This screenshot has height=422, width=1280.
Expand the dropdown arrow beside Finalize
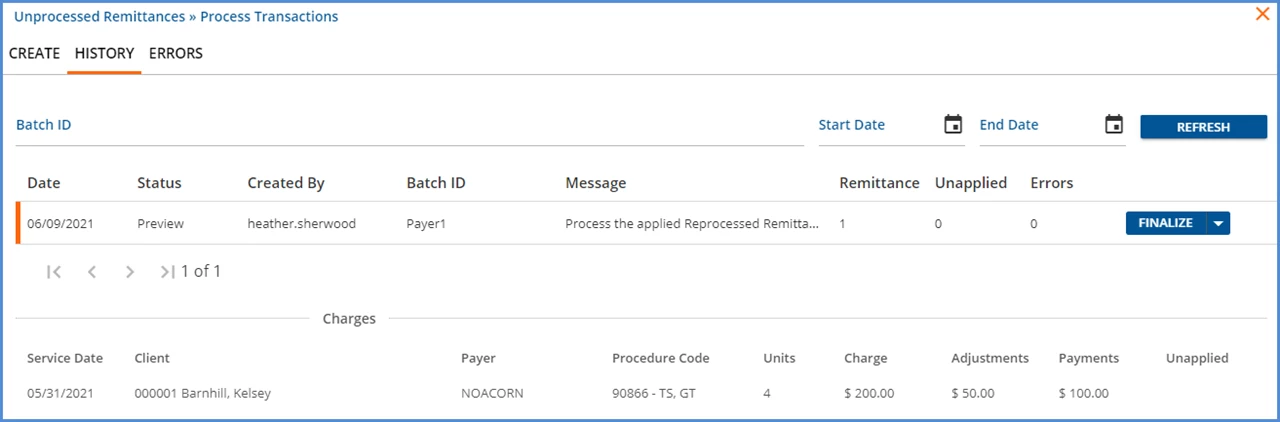[1217, 224]
